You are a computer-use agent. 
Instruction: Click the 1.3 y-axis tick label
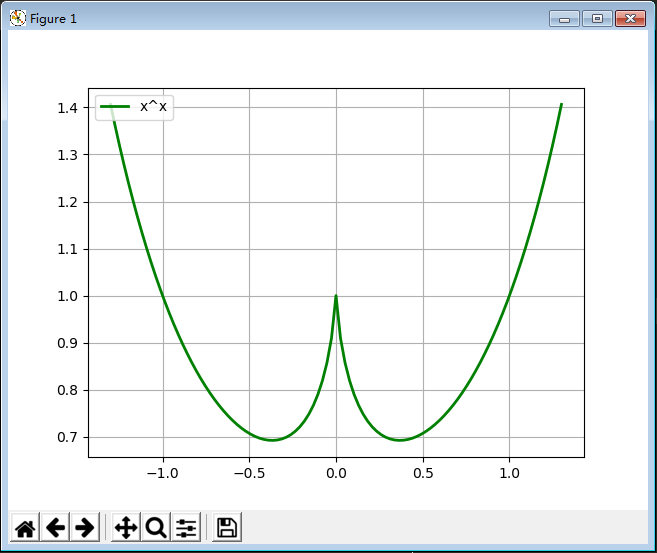[x=67, y=155]
